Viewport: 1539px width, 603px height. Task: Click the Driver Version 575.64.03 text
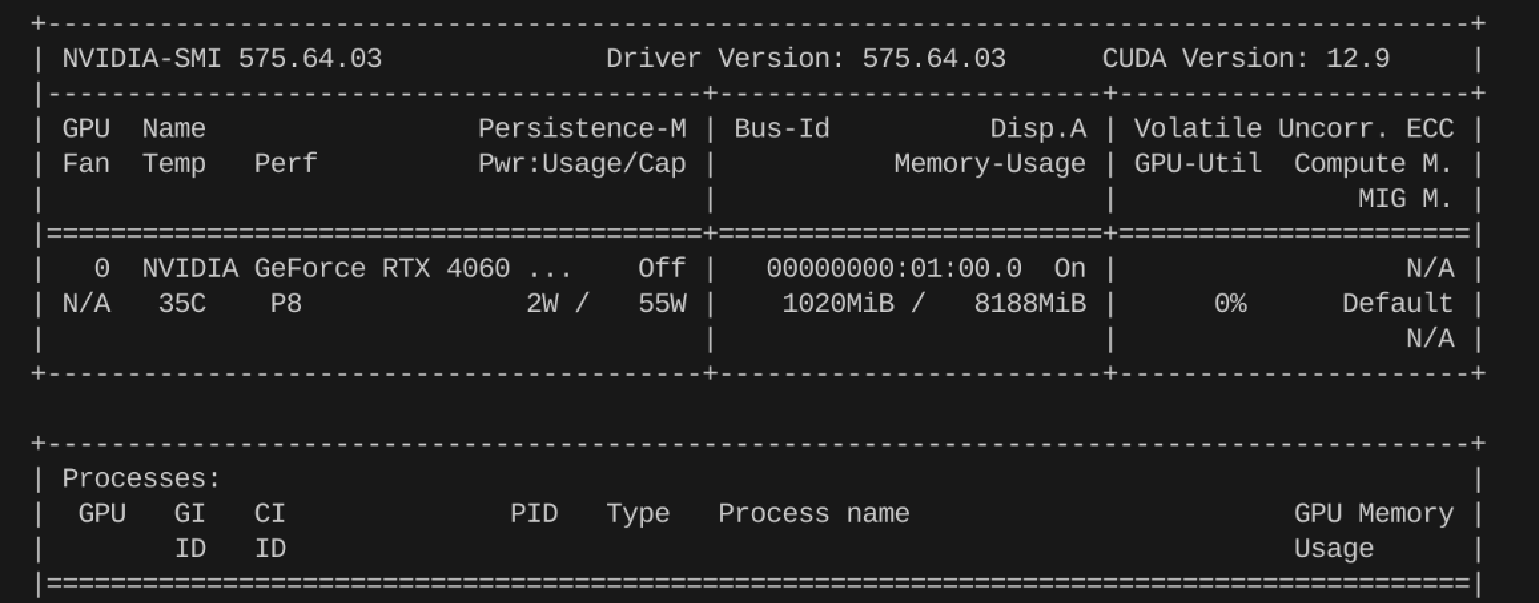805,58
